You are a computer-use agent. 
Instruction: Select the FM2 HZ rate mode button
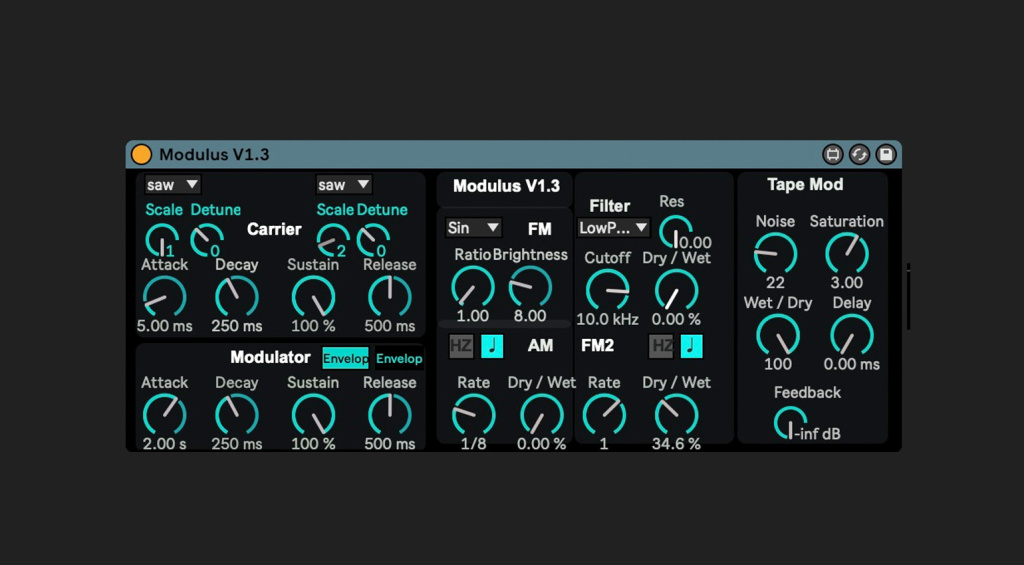coord(661,346)
